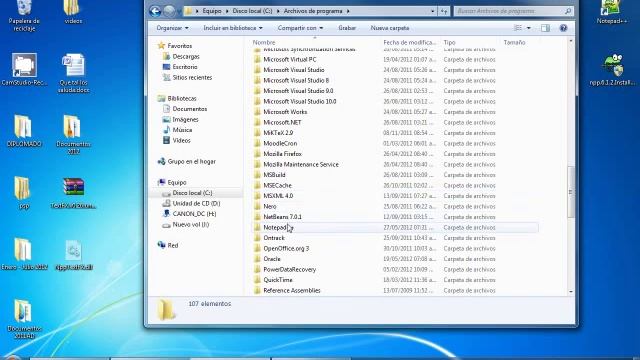This screenshot has height=360, width=640.
Task: Select Unidad de CD (D:) drive
Action: (x=191, y=203)
